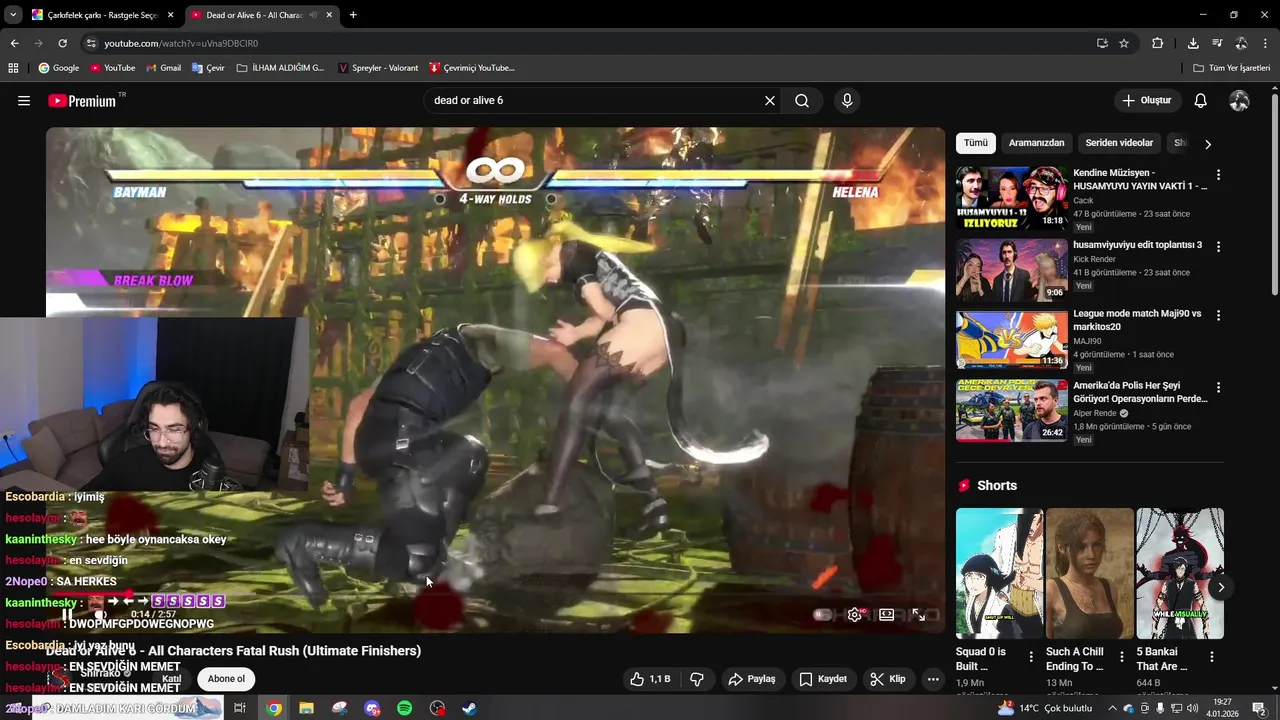1280x720 pixels.
Task: Enter fullscreen on the video player
Action: 919,615
